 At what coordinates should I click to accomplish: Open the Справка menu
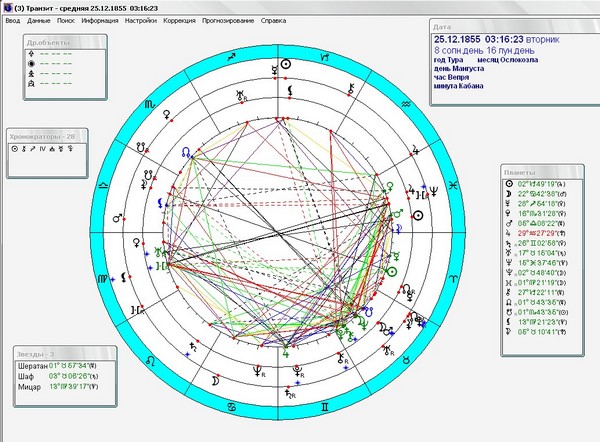(x=273, y=21)
